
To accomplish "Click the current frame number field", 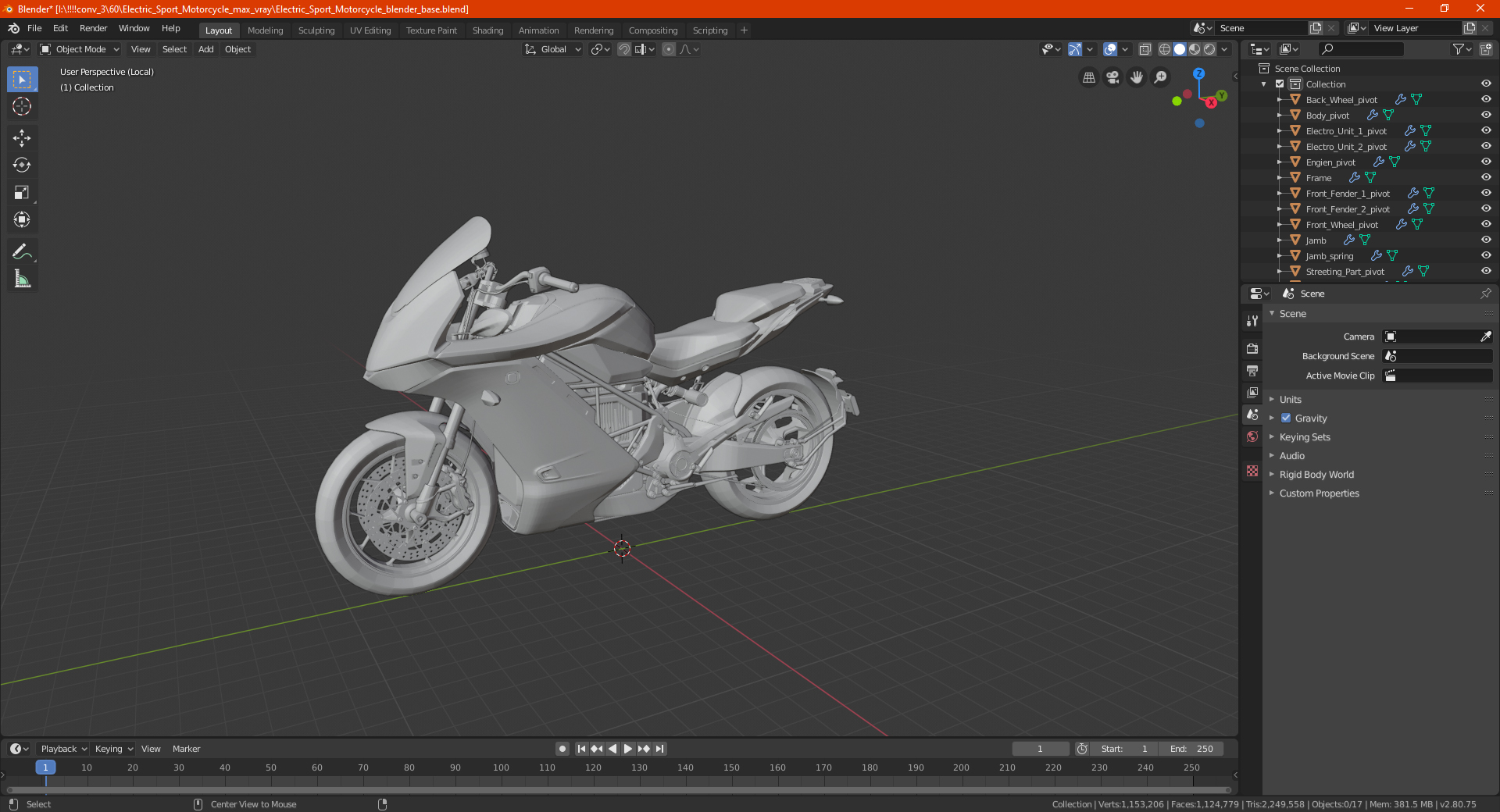I will [x=1040, y=749].
